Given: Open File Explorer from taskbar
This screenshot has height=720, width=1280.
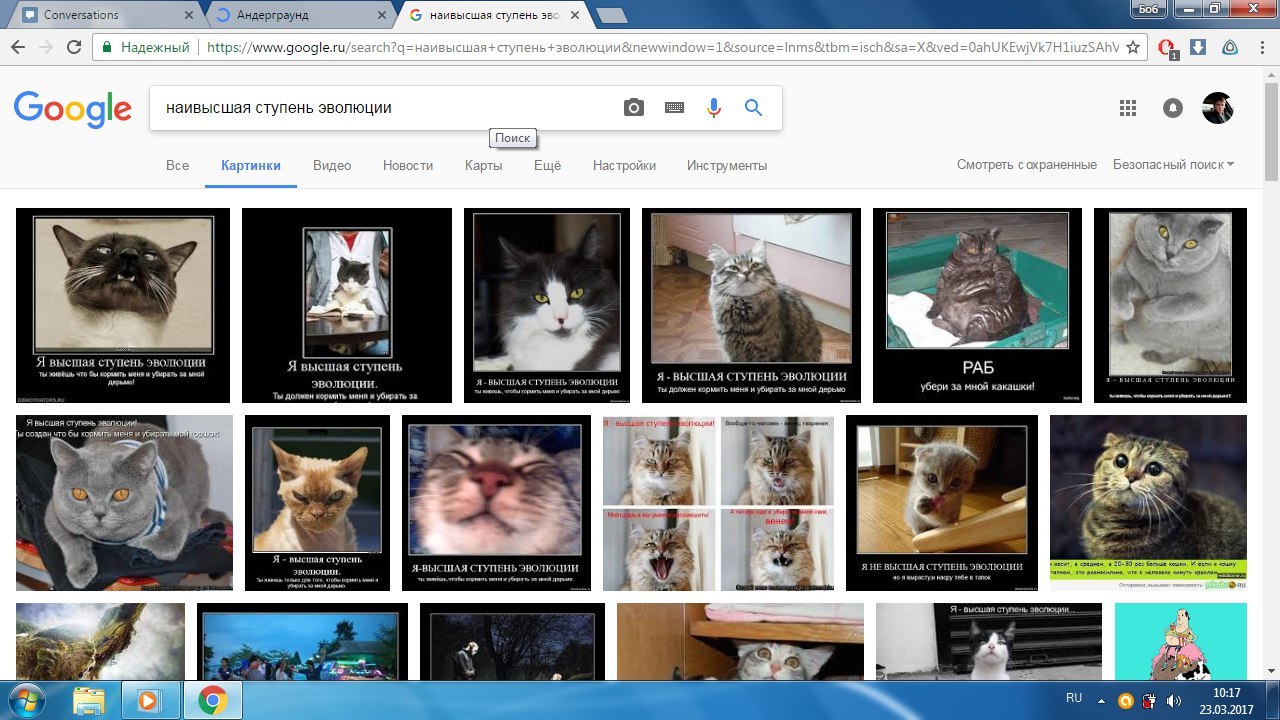Looking at the screenshot, I should pyautogui.click(x=89, y=699).
